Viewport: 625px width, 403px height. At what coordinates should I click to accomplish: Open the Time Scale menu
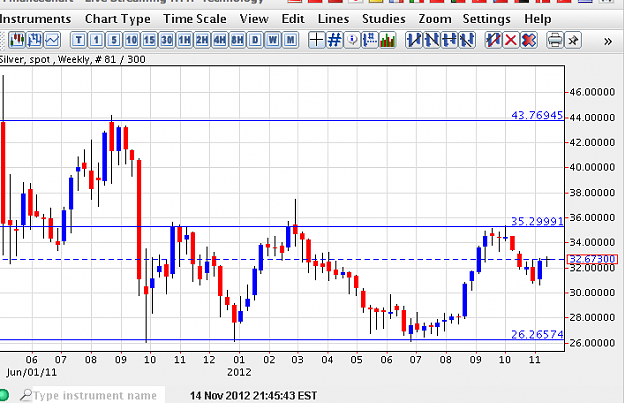tap(195, 19)
